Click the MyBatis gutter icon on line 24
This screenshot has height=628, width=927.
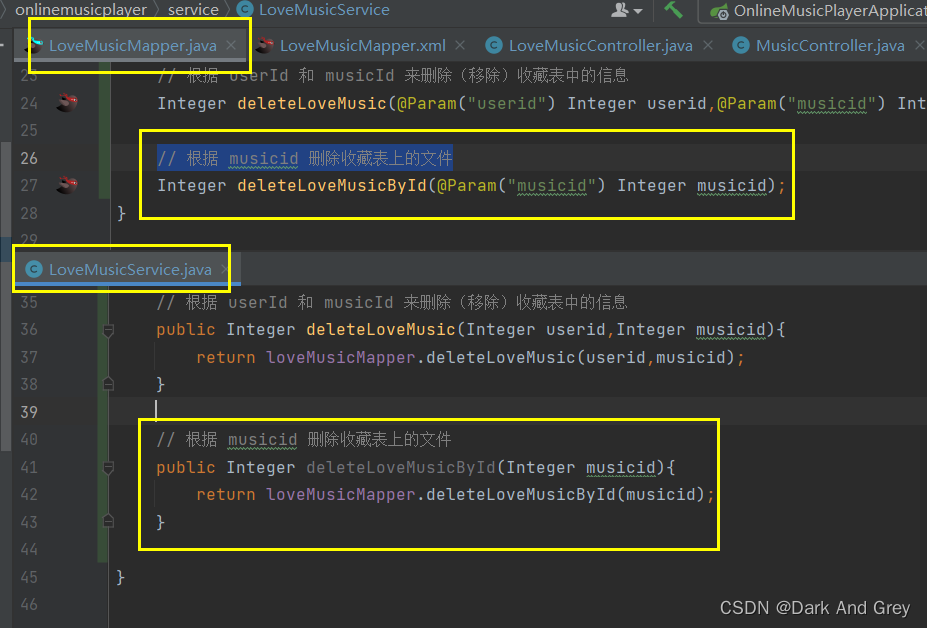click(67, 103)
